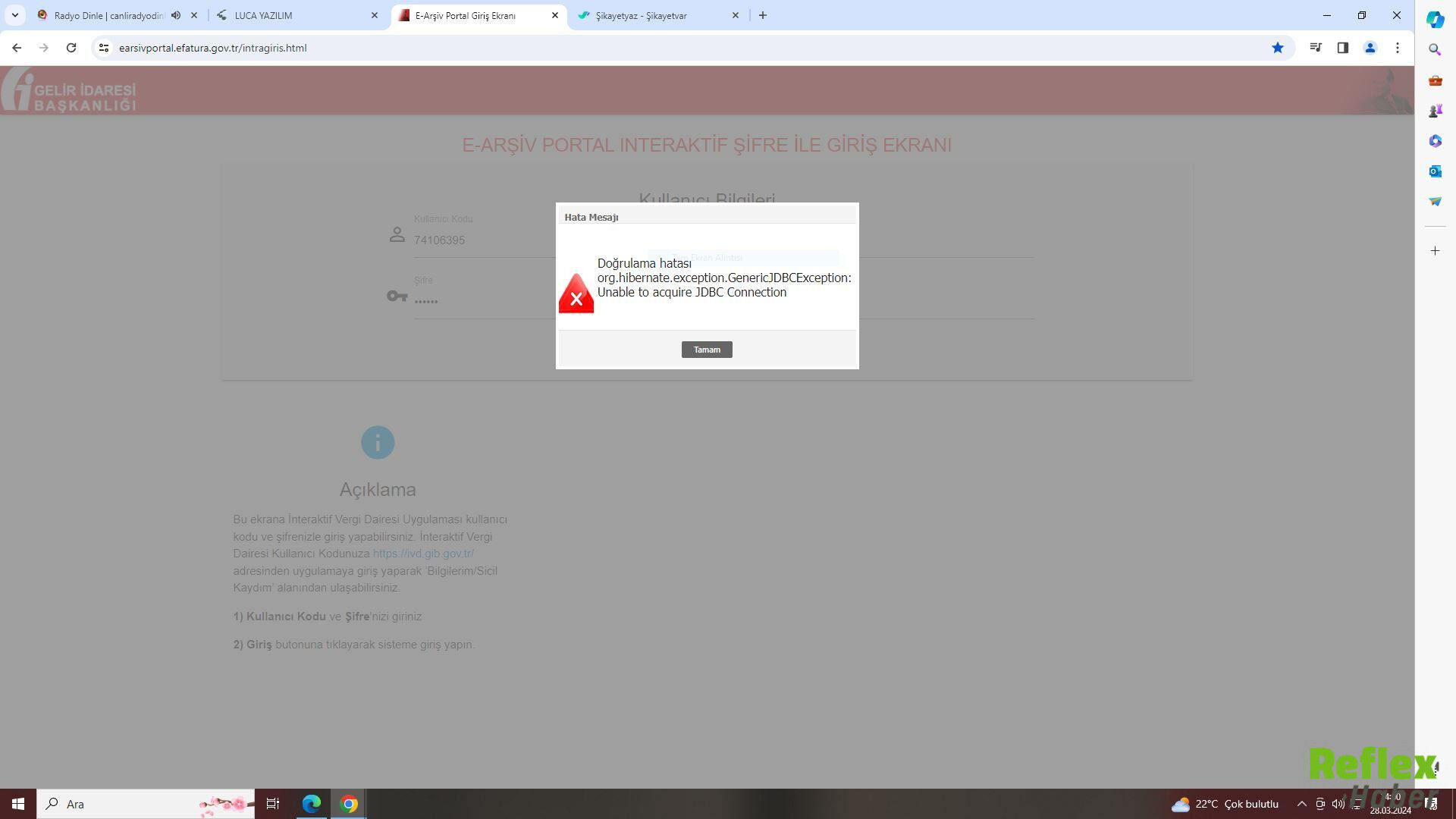
Task: Open the Tools sidebar icon
Action: (1435, 80)
